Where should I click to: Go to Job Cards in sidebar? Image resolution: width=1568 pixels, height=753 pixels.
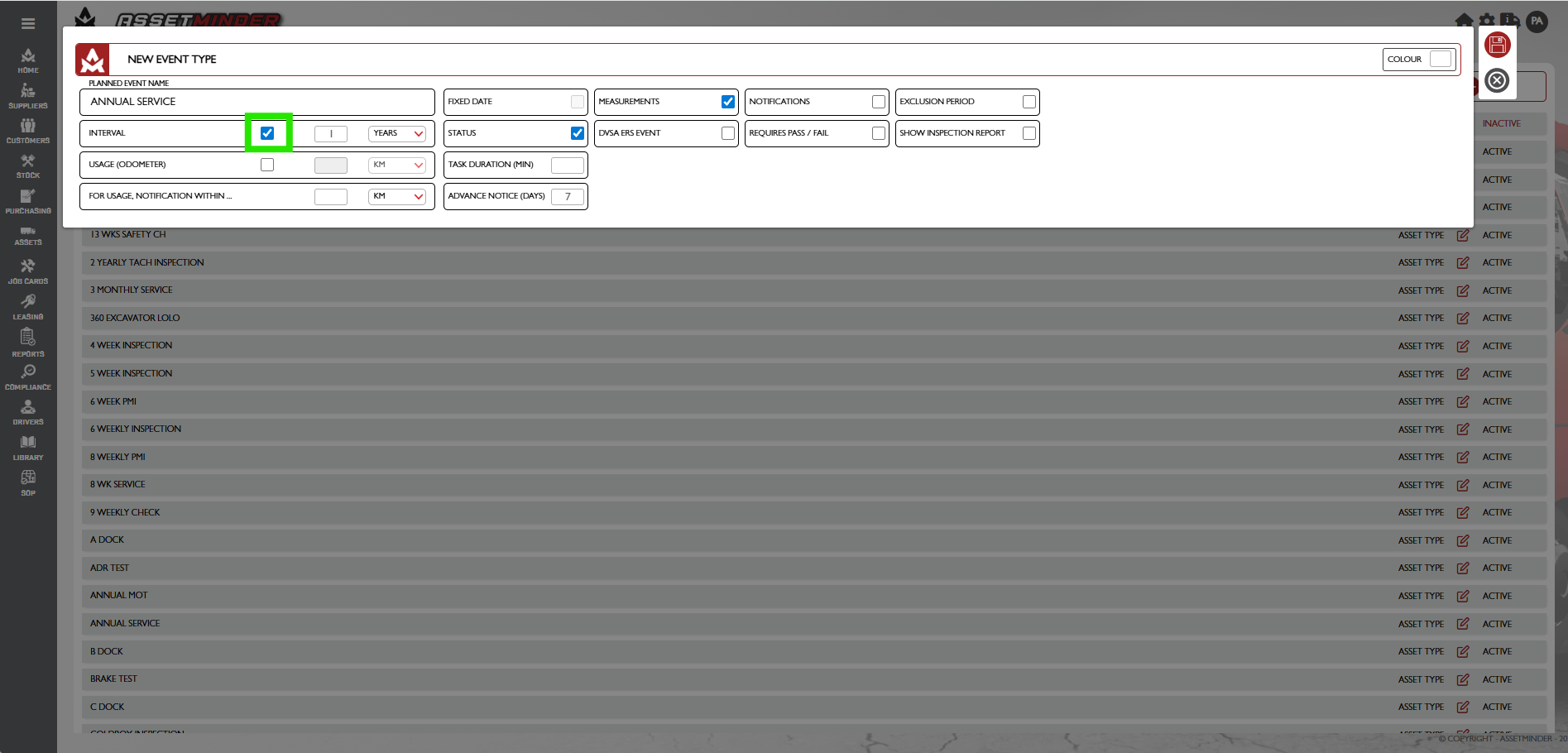pyautogui.click(x=28, y=271)
